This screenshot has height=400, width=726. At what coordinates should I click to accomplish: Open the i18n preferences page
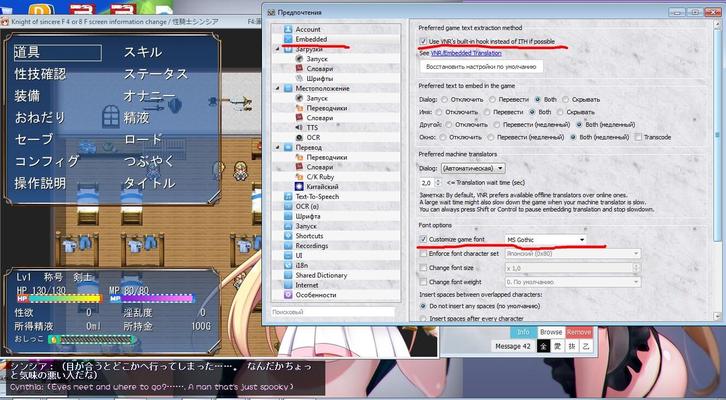[301, 265]
